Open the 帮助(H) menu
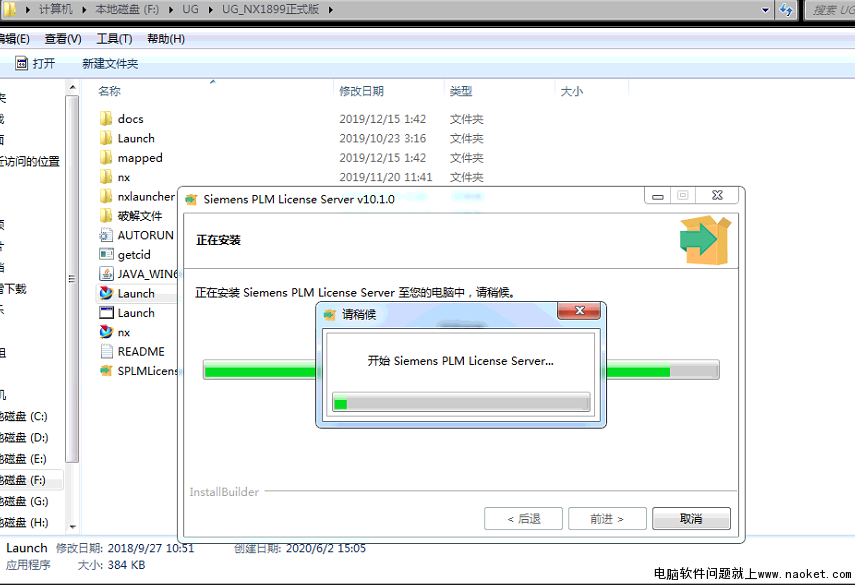This screenshot has height=585, width=855. pyautogui.click(x=166, y=39)
